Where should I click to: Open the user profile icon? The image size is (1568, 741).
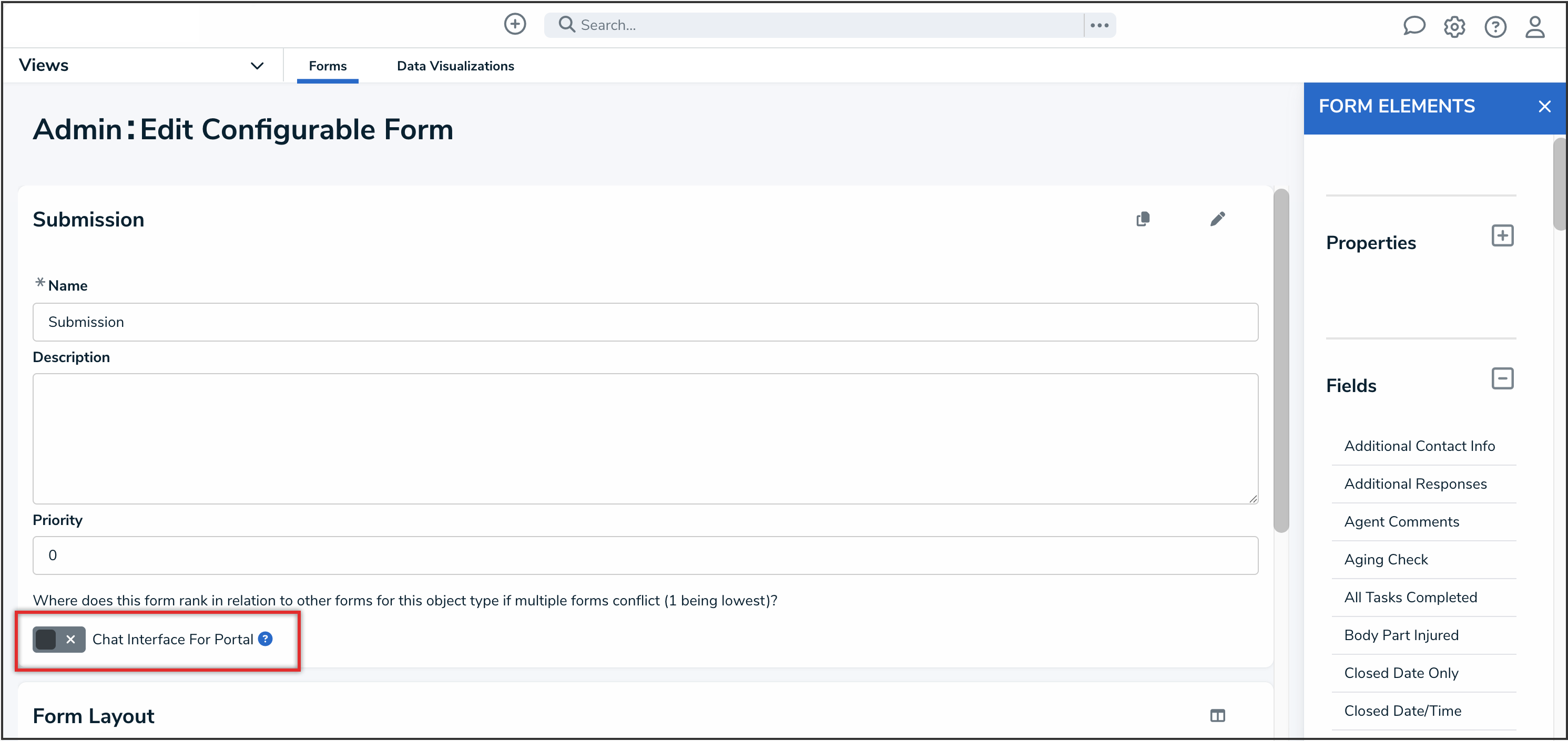point(1535,26)
